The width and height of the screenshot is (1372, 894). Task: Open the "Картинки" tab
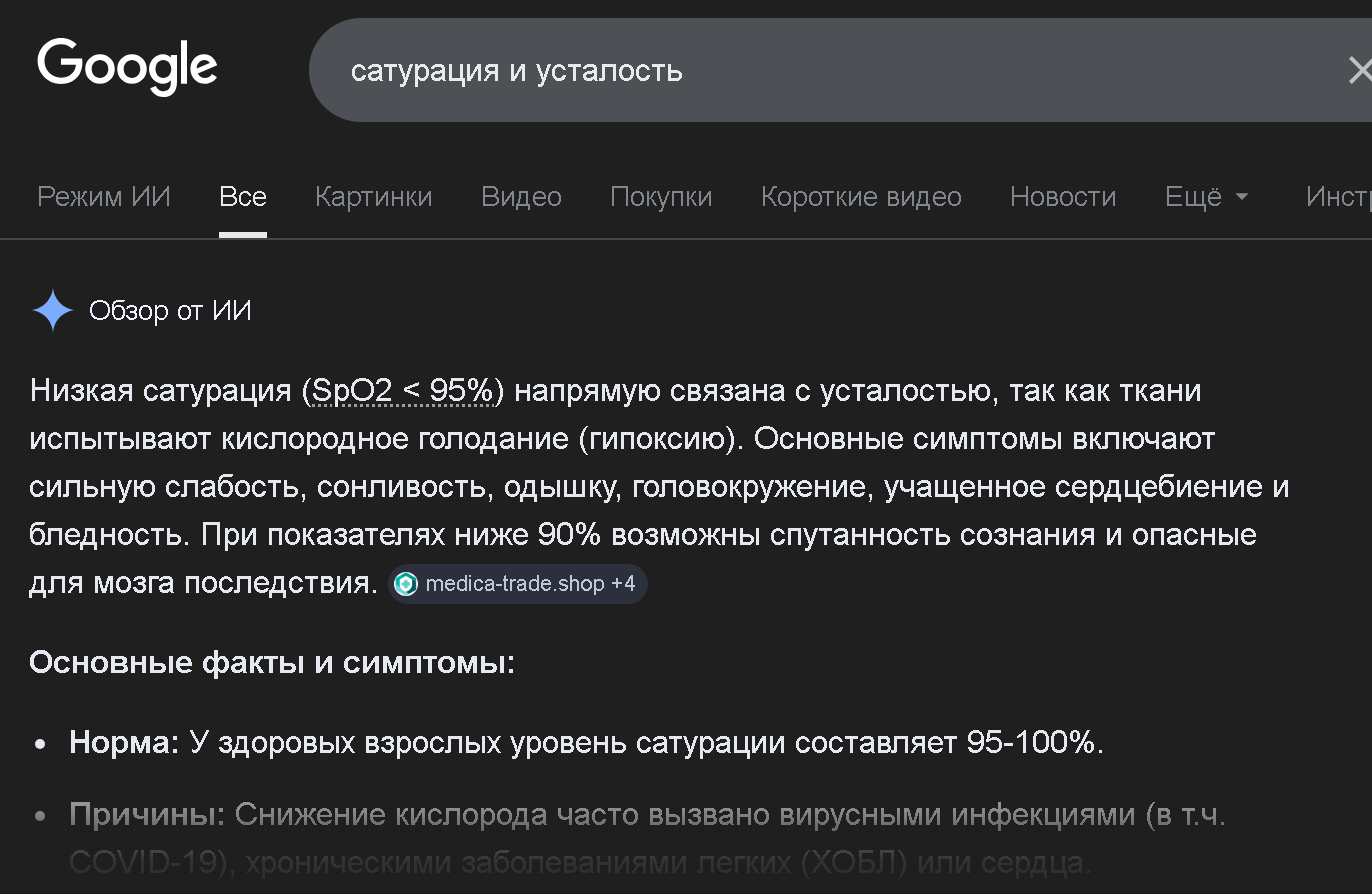click(x=374, y=197)
